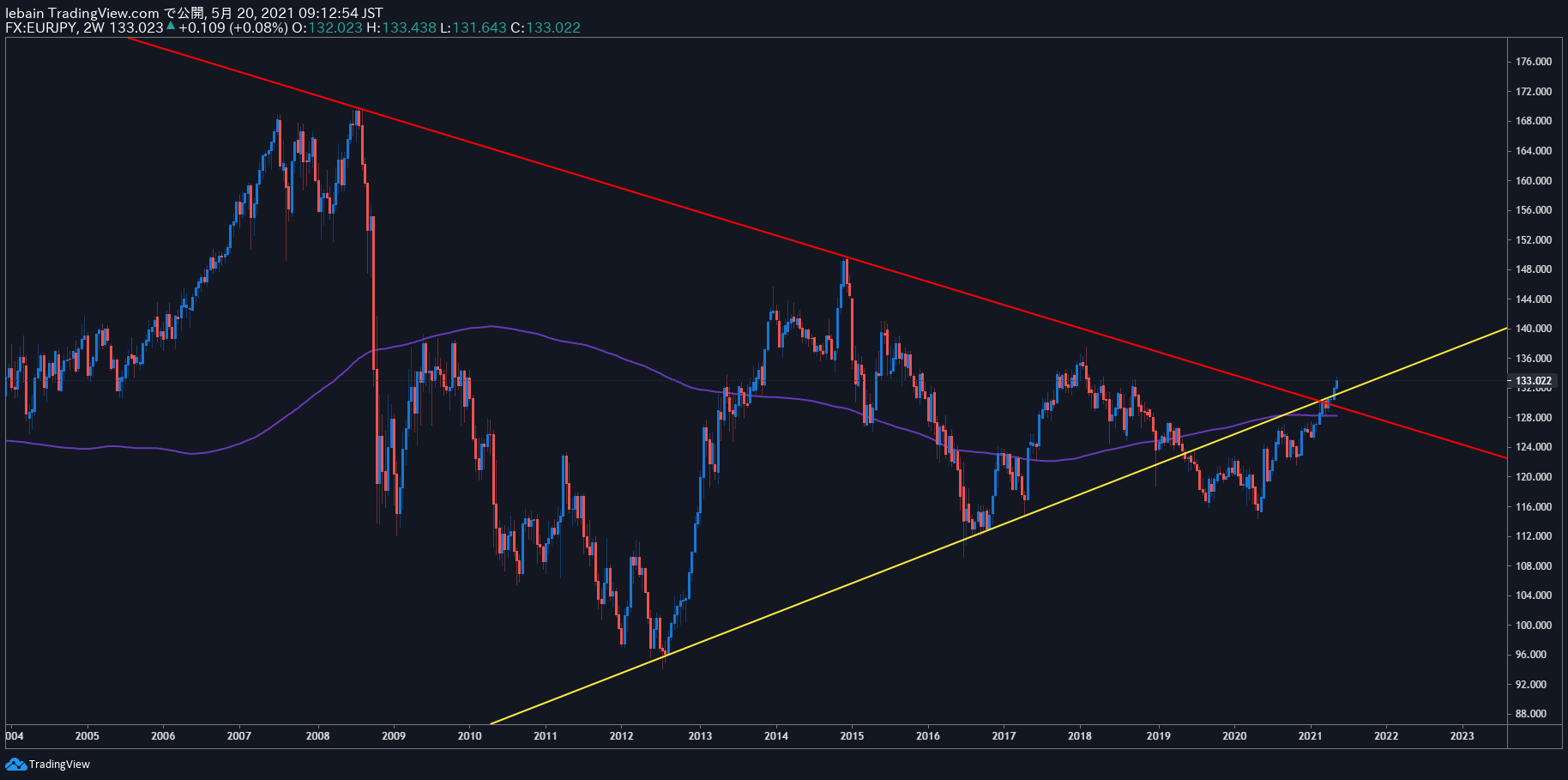Screen dimensions: 1568x780
Task: Click the open value O:132.023
Action: coord(328,27)
